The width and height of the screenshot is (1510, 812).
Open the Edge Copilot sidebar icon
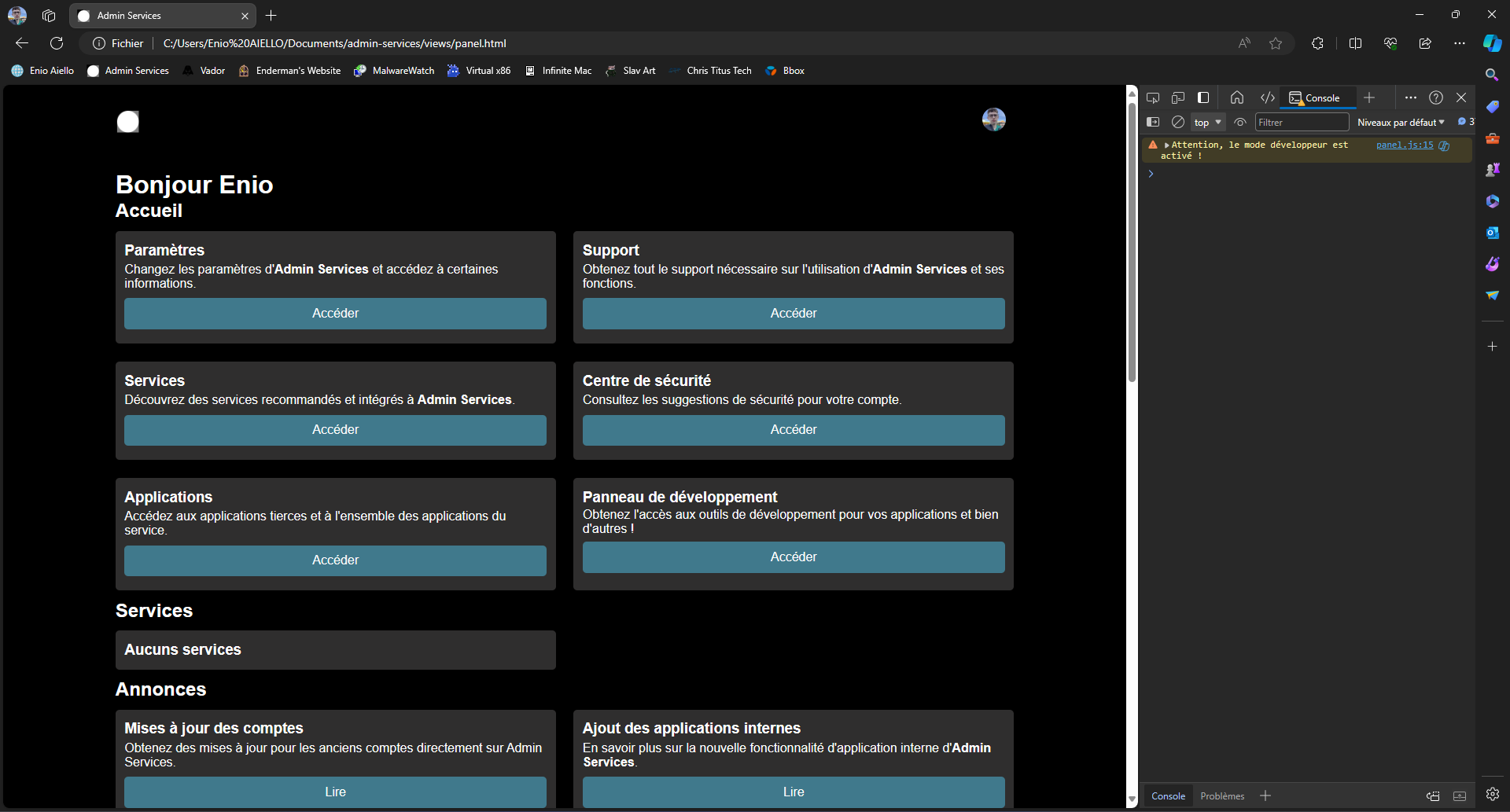[x=1493, y=43]
